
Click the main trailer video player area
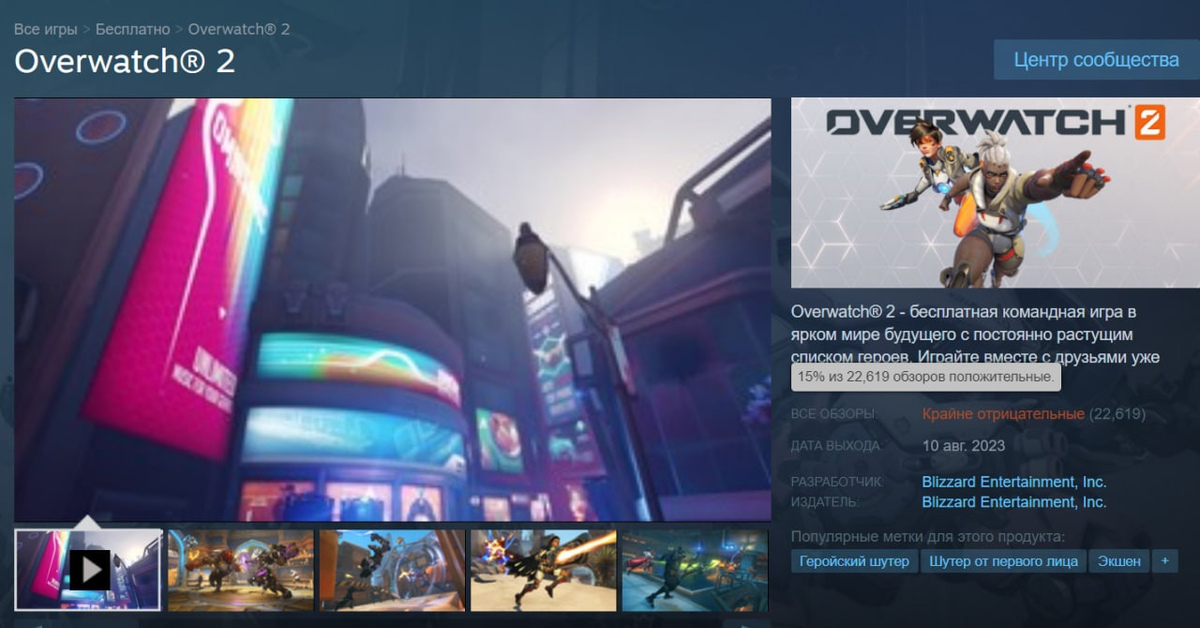[392, 309]
